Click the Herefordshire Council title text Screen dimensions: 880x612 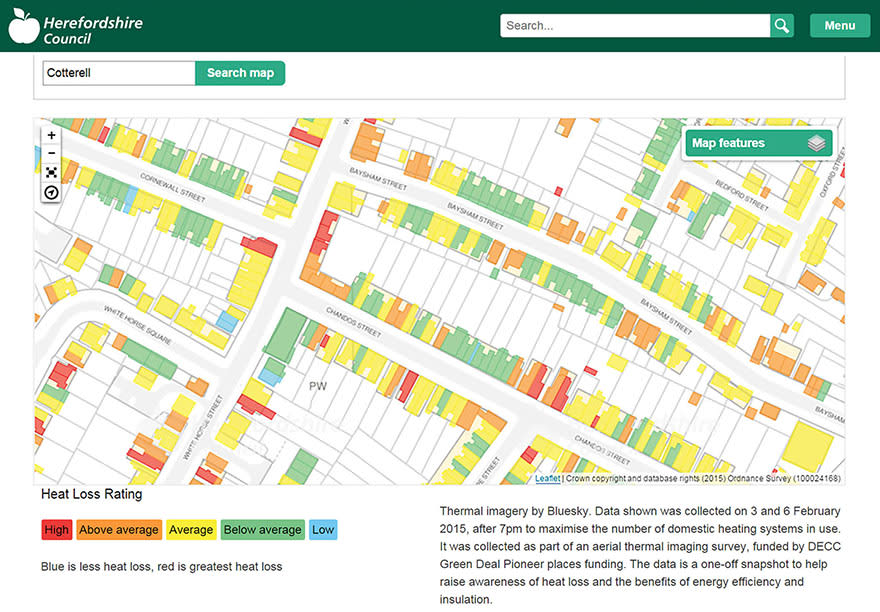pyautogui.click(x=92, y=29)
